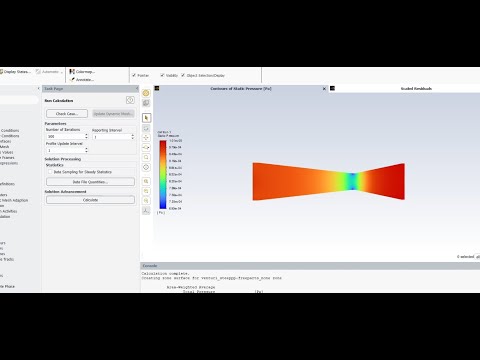Collapse the Task Page panel arrow
Viewport: 480px width, 360px height.
tap(137, 89)
